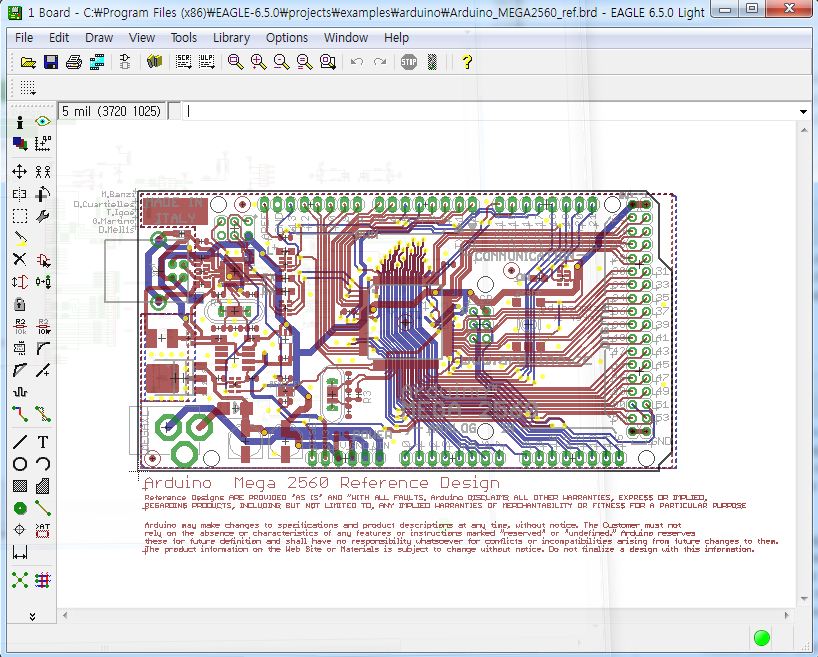Select the Arc tool
This screenshot has height=657, width=818.
click(43, 464)
